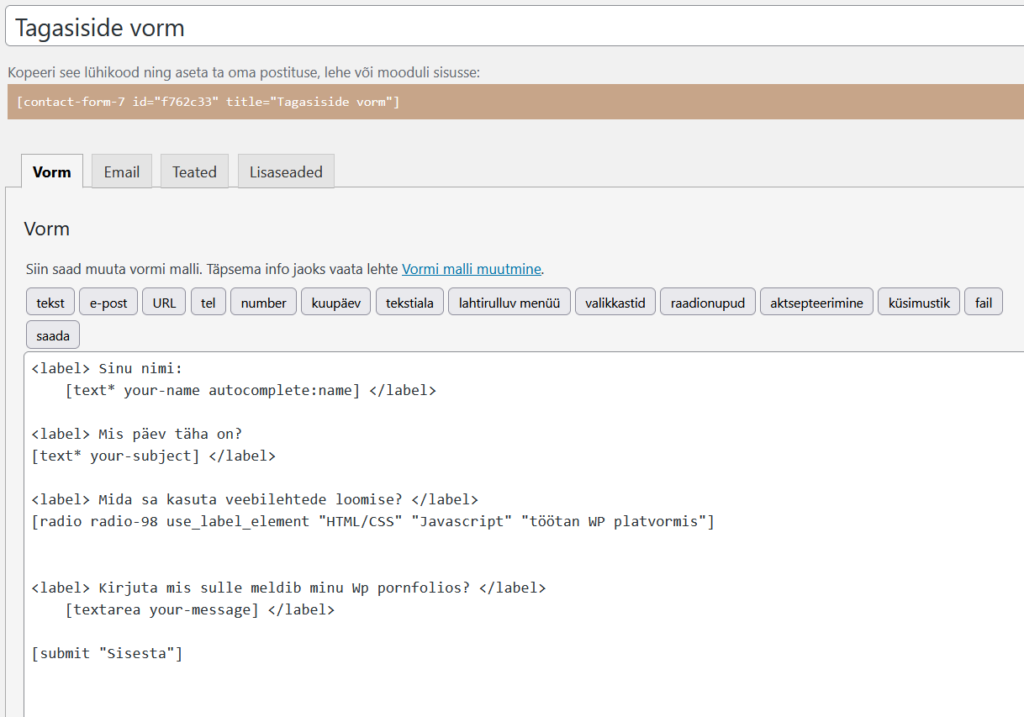Click the Vorm tab
Screen dimensions: 1024x717
pos(52,172)
